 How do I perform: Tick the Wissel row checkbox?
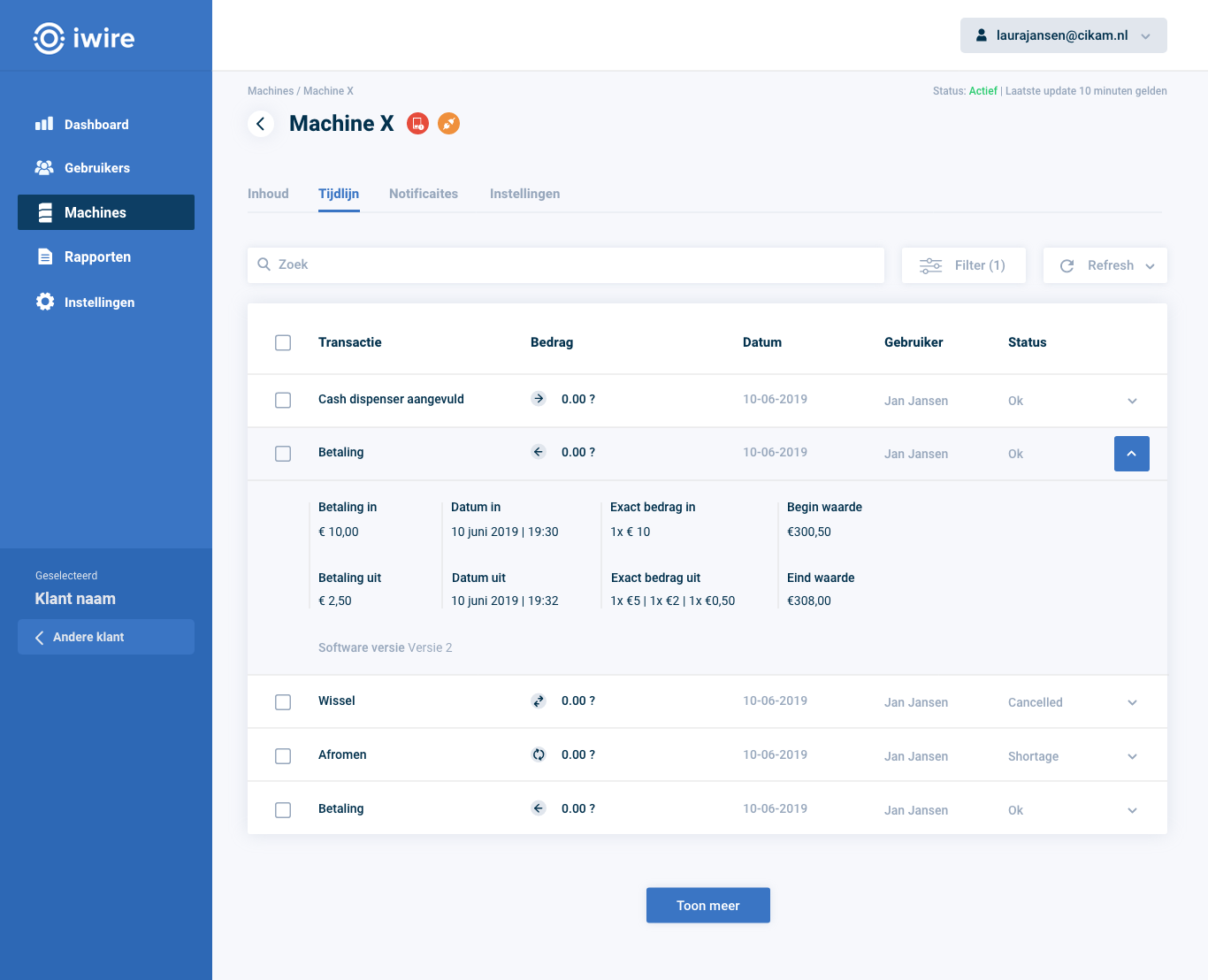click(x=283, y=702)
